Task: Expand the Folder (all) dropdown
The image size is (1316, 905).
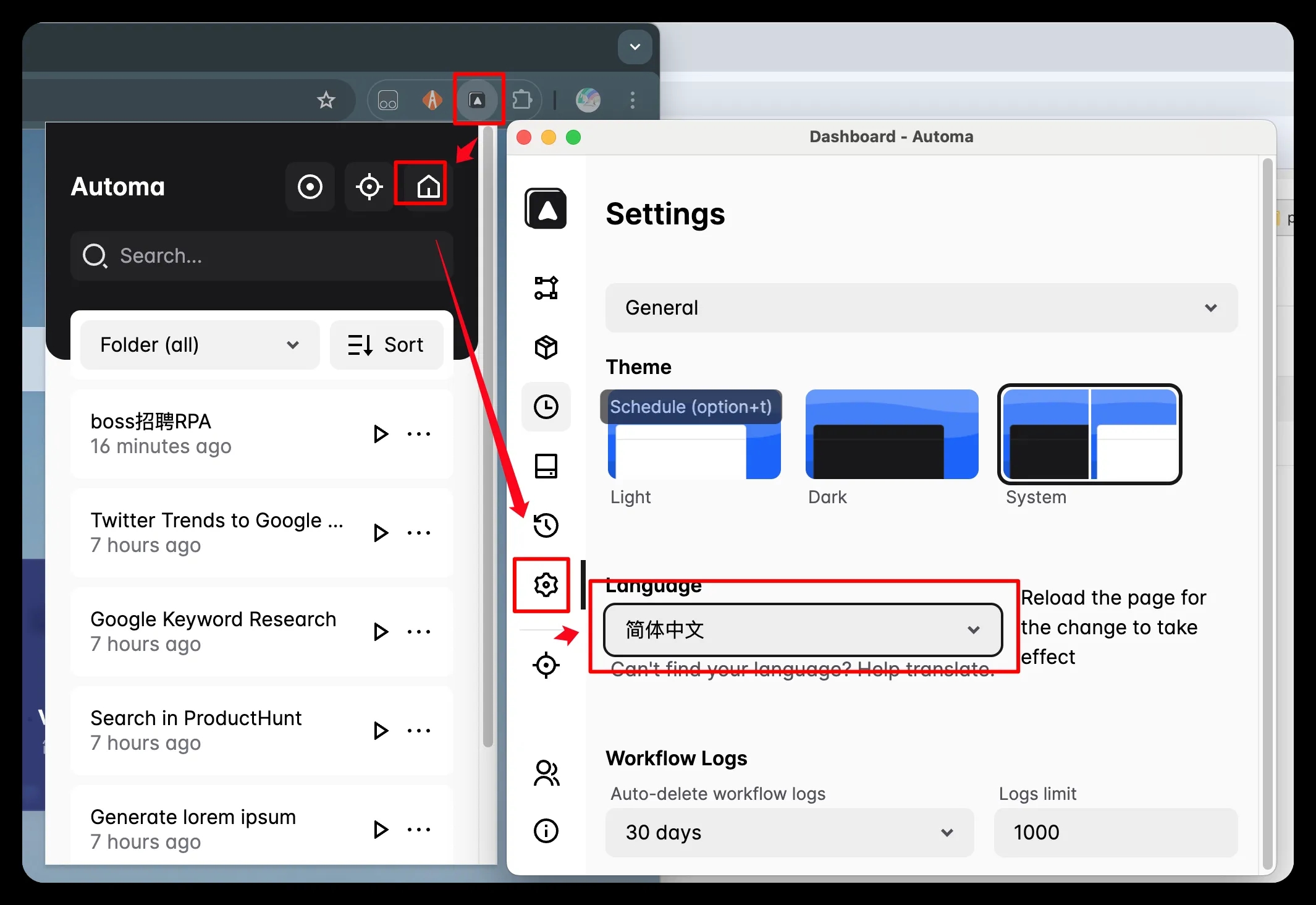Action: coord(200,345)
